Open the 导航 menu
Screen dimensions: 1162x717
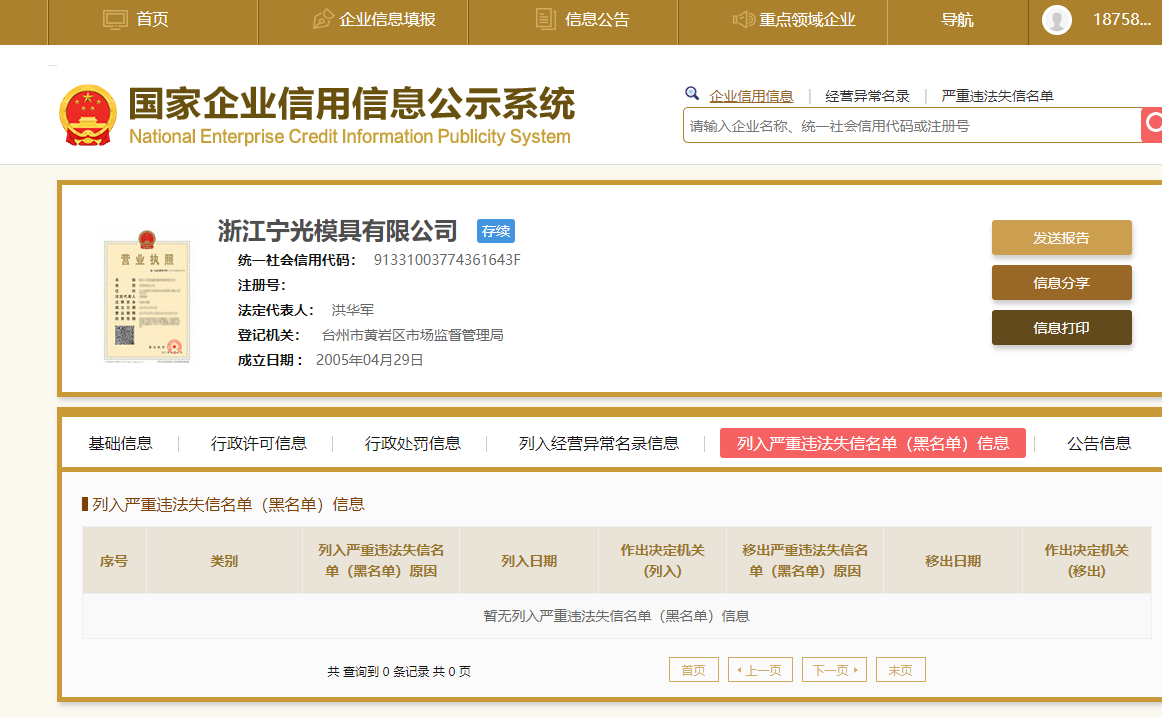tap(957, 20)
